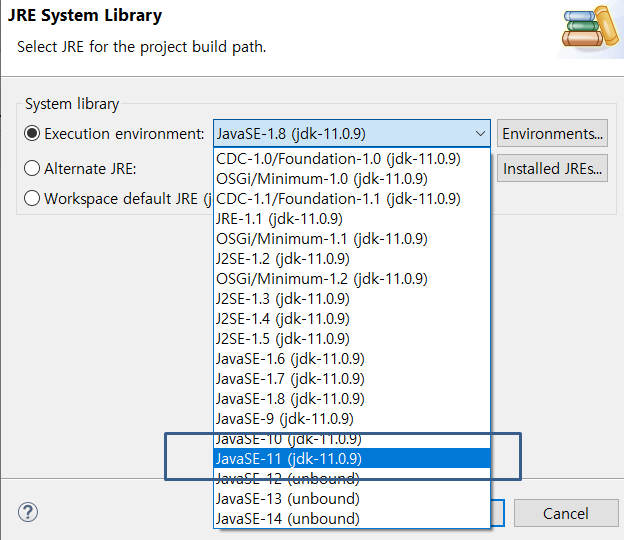Collapse the Execution environment combo box arrow
The image size is (624, 540).
(x=480, y=134)
